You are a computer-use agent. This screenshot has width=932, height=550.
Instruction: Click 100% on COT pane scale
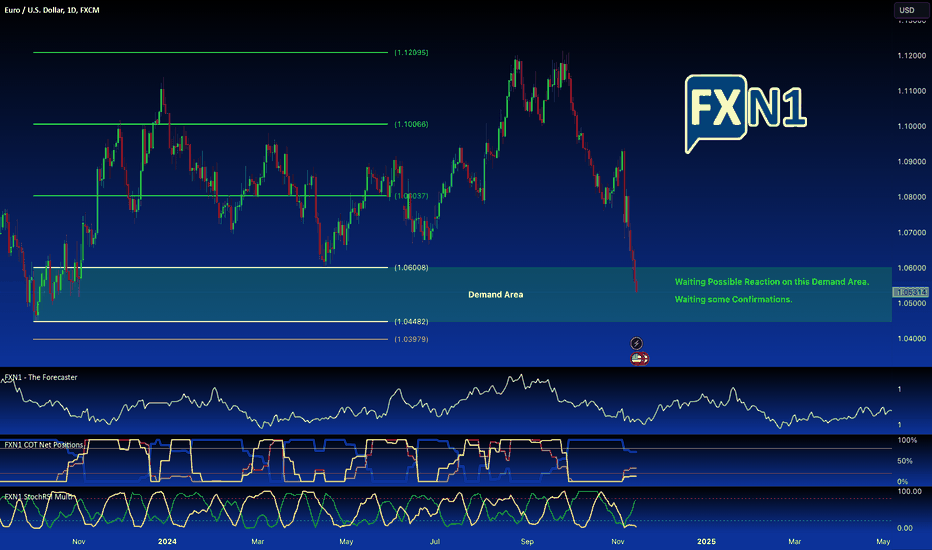(907, 441)
